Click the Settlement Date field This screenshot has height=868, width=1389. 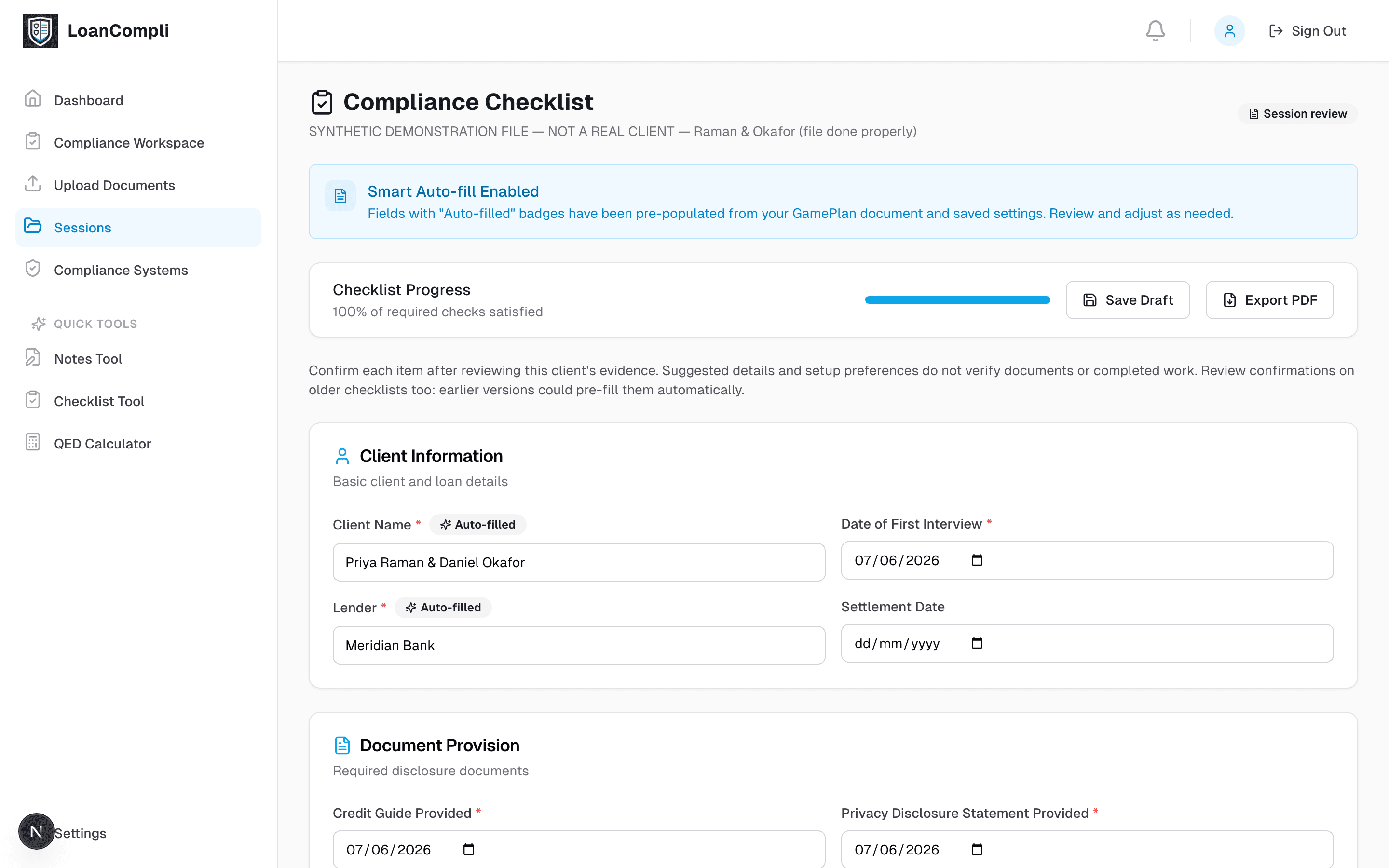(x=1087, y=643)
